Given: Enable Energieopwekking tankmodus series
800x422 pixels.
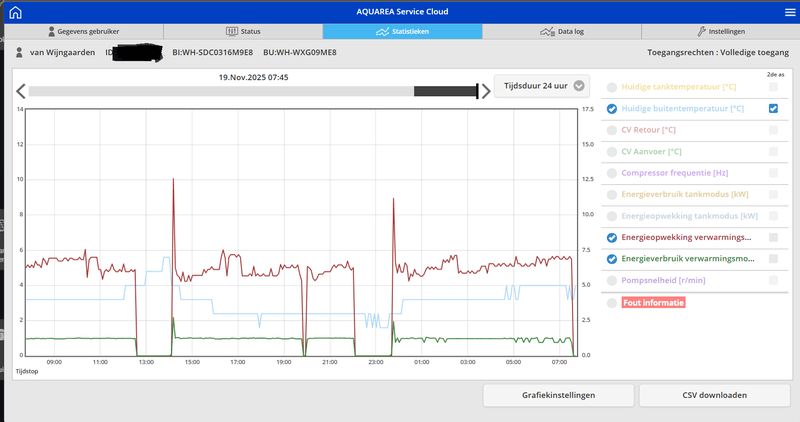Looking at the screenshot, I should click(612, 216).
